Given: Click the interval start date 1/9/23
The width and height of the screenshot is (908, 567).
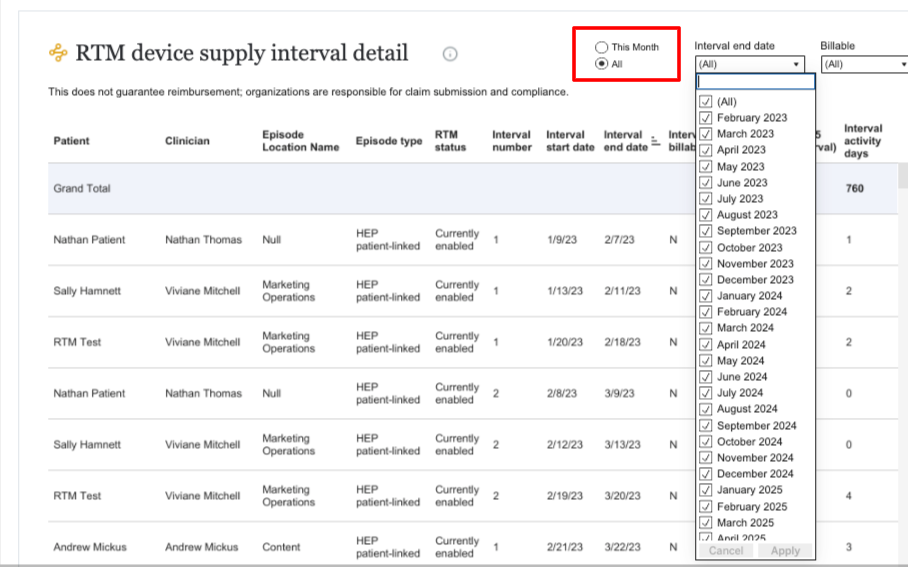Looking at the screenshot, I should pos(562,240).
